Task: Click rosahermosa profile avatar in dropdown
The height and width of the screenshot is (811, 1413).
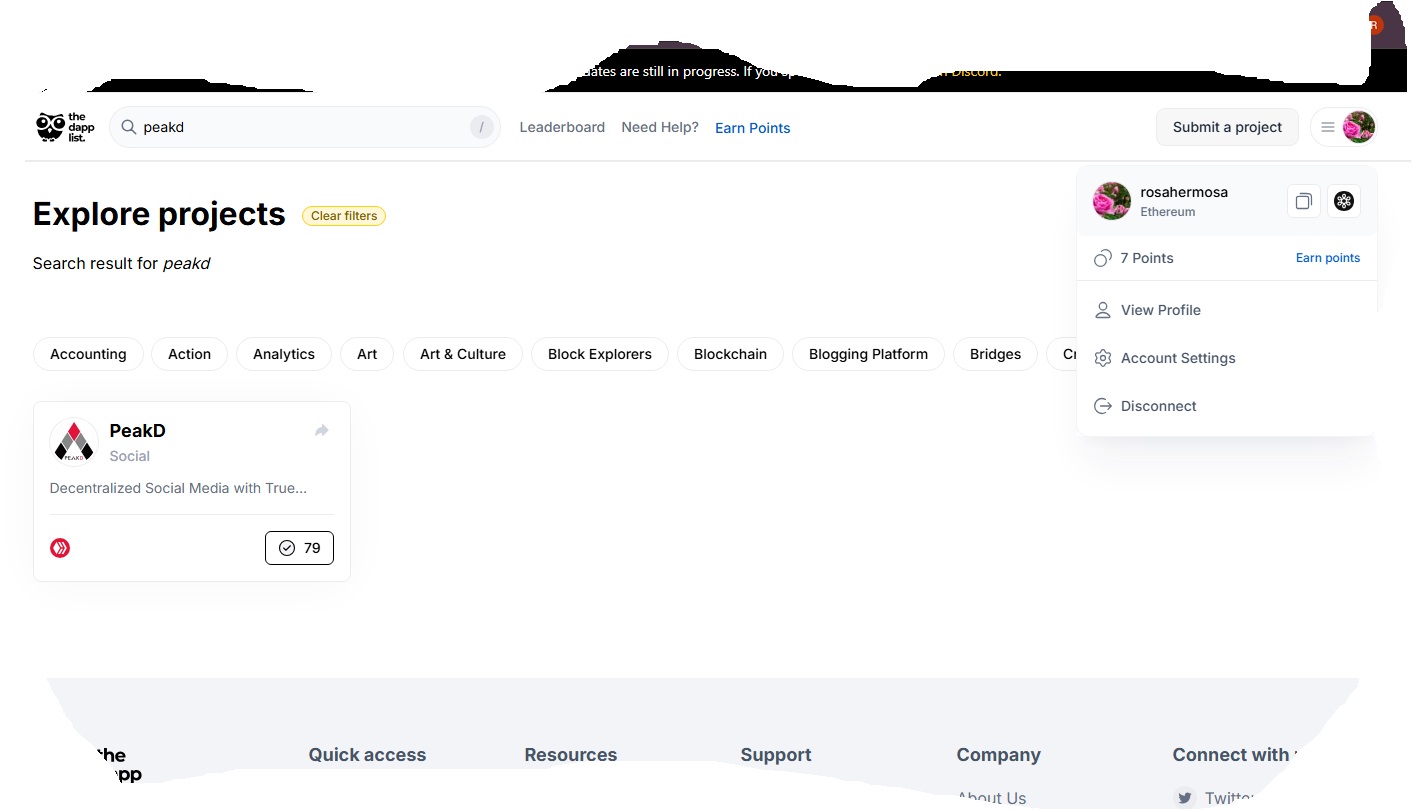Action: [x=1112, y=201]
